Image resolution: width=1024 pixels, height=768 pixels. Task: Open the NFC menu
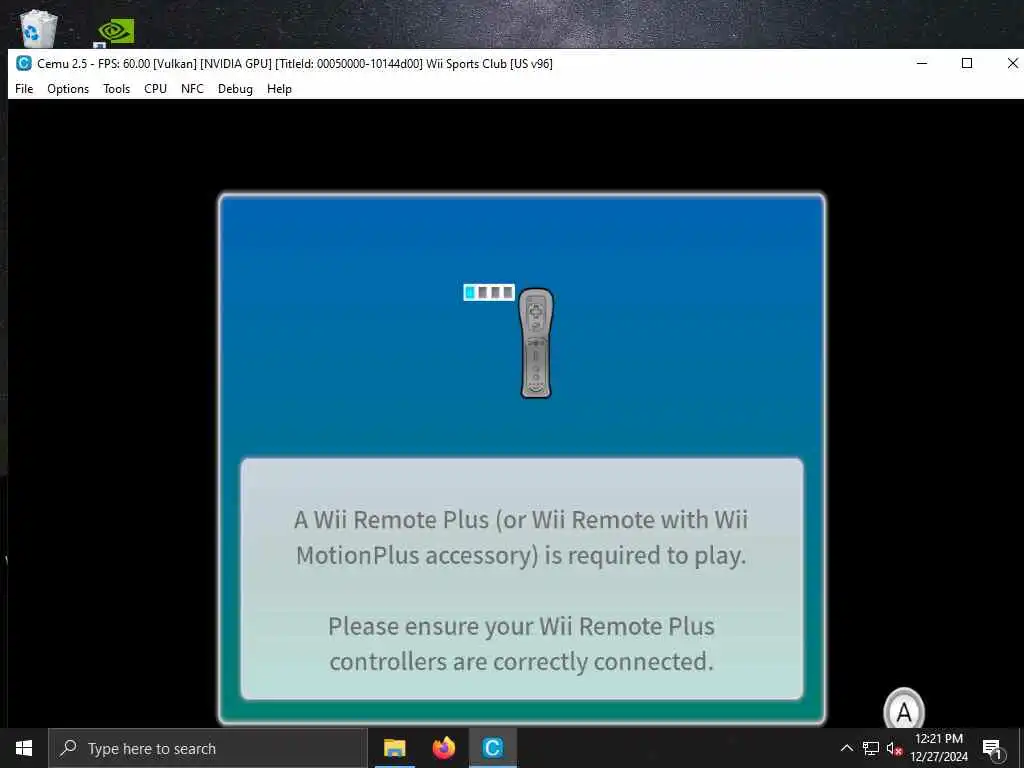[192, 89]
